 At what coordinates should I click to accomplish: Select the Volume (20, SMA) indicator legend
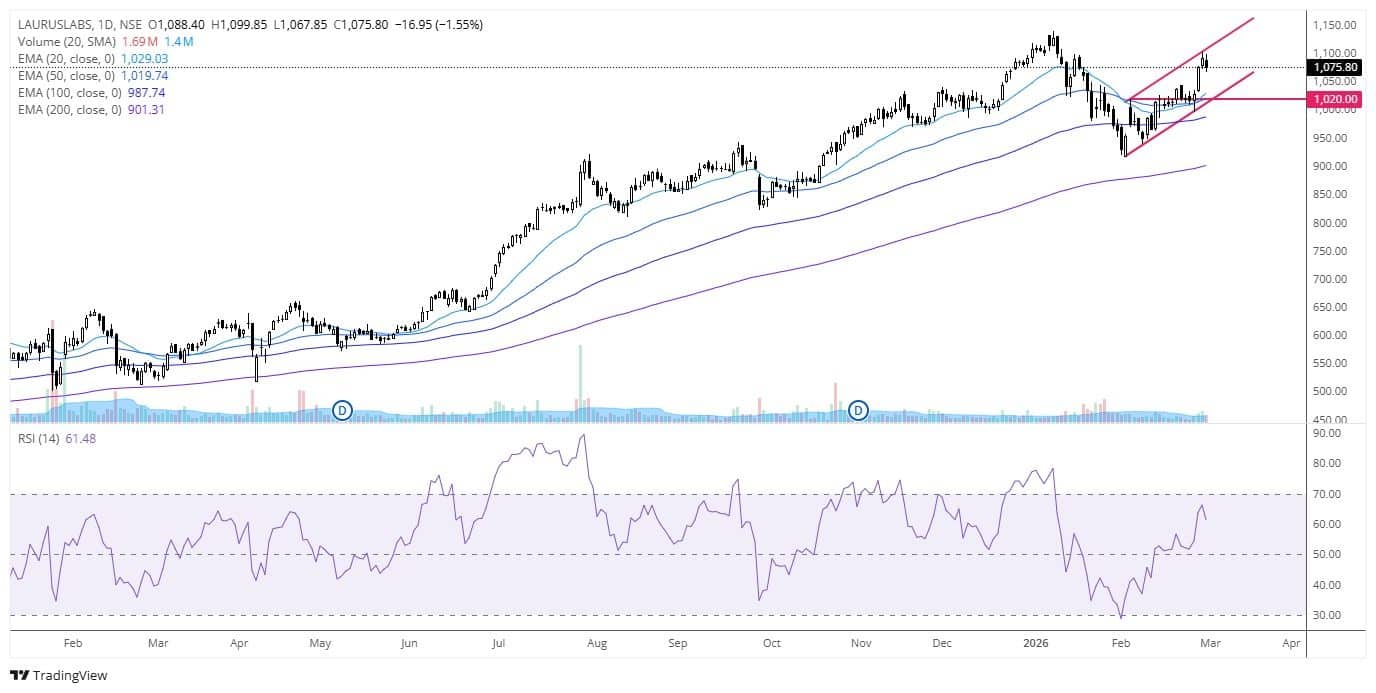pyautogui.click(x=65, y=41)
